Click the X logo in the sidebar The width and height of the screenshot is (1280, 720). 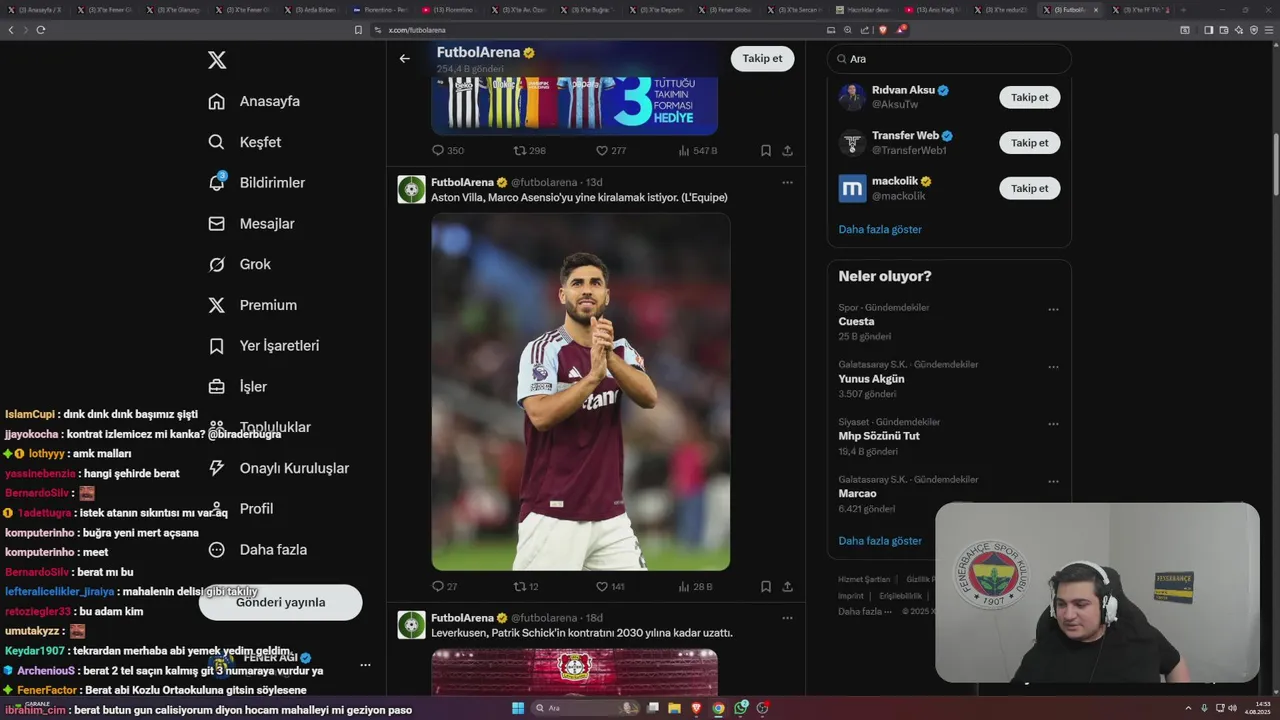[x=217, y=60]
